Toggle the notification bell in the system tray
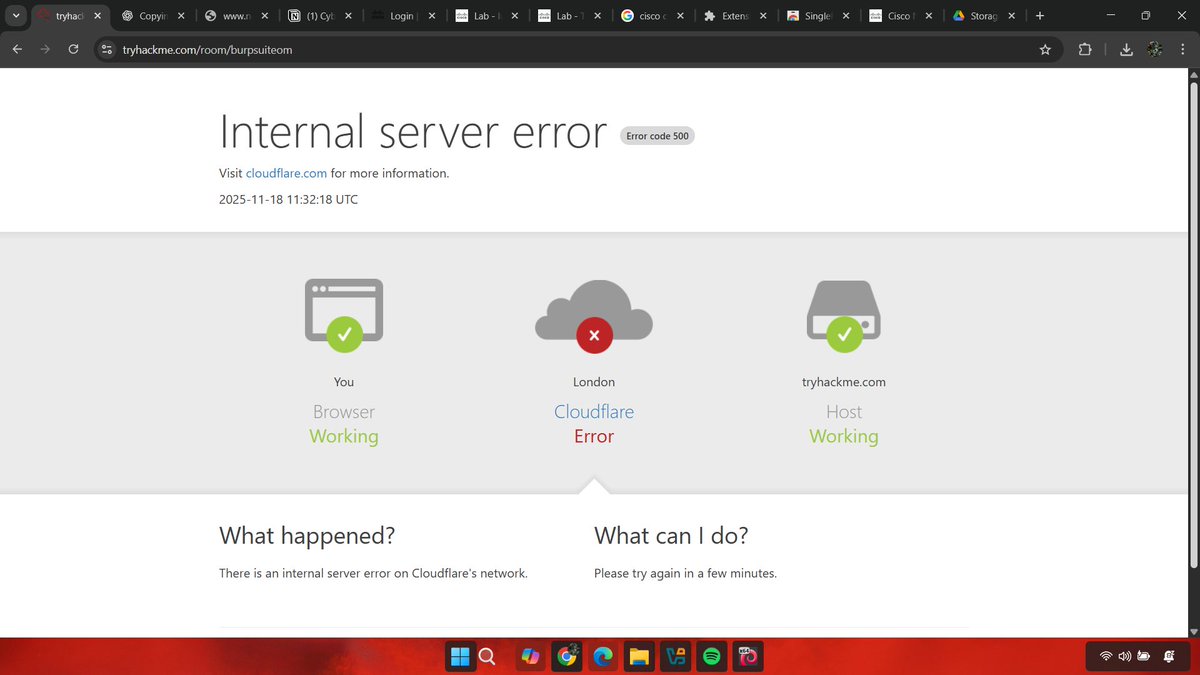 tap(1168, 657)
